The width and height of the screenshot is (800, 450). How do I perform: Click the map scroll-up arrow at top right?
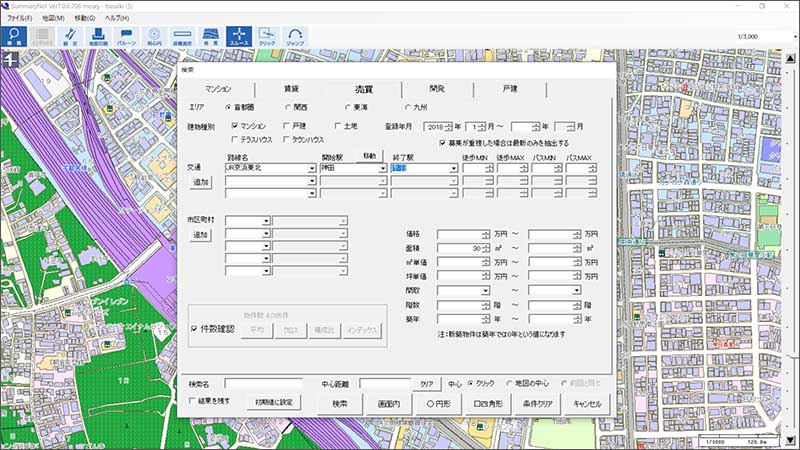790,58
